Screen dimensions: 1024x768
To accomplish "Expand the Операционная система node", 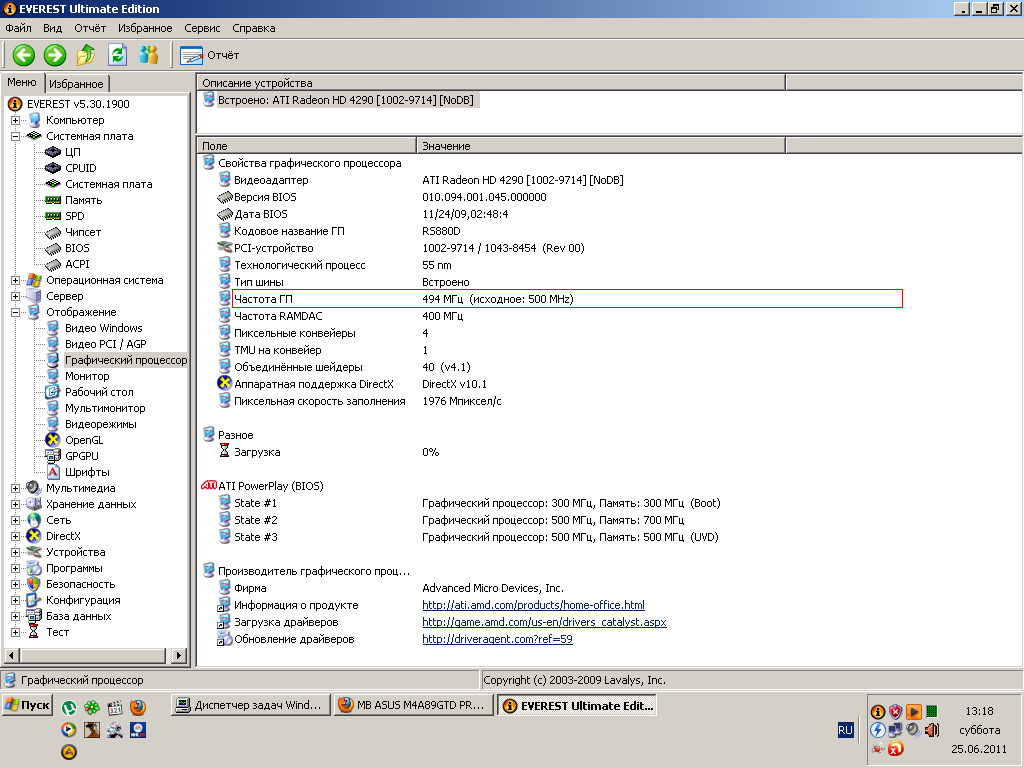I will pos(15,280).
